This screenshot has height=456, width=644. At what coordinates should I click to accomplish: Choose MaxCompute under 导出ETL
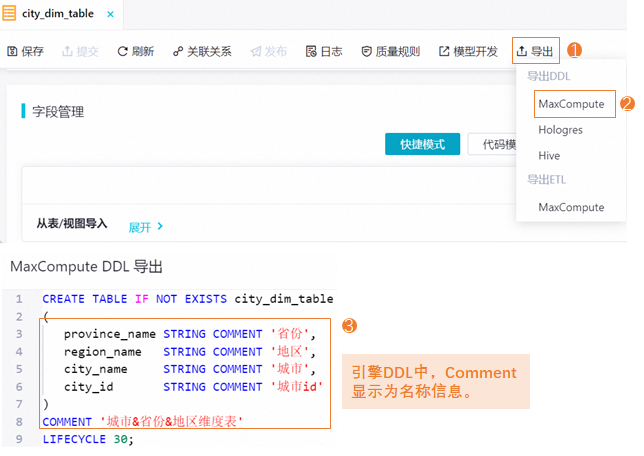tap(571, 207)
